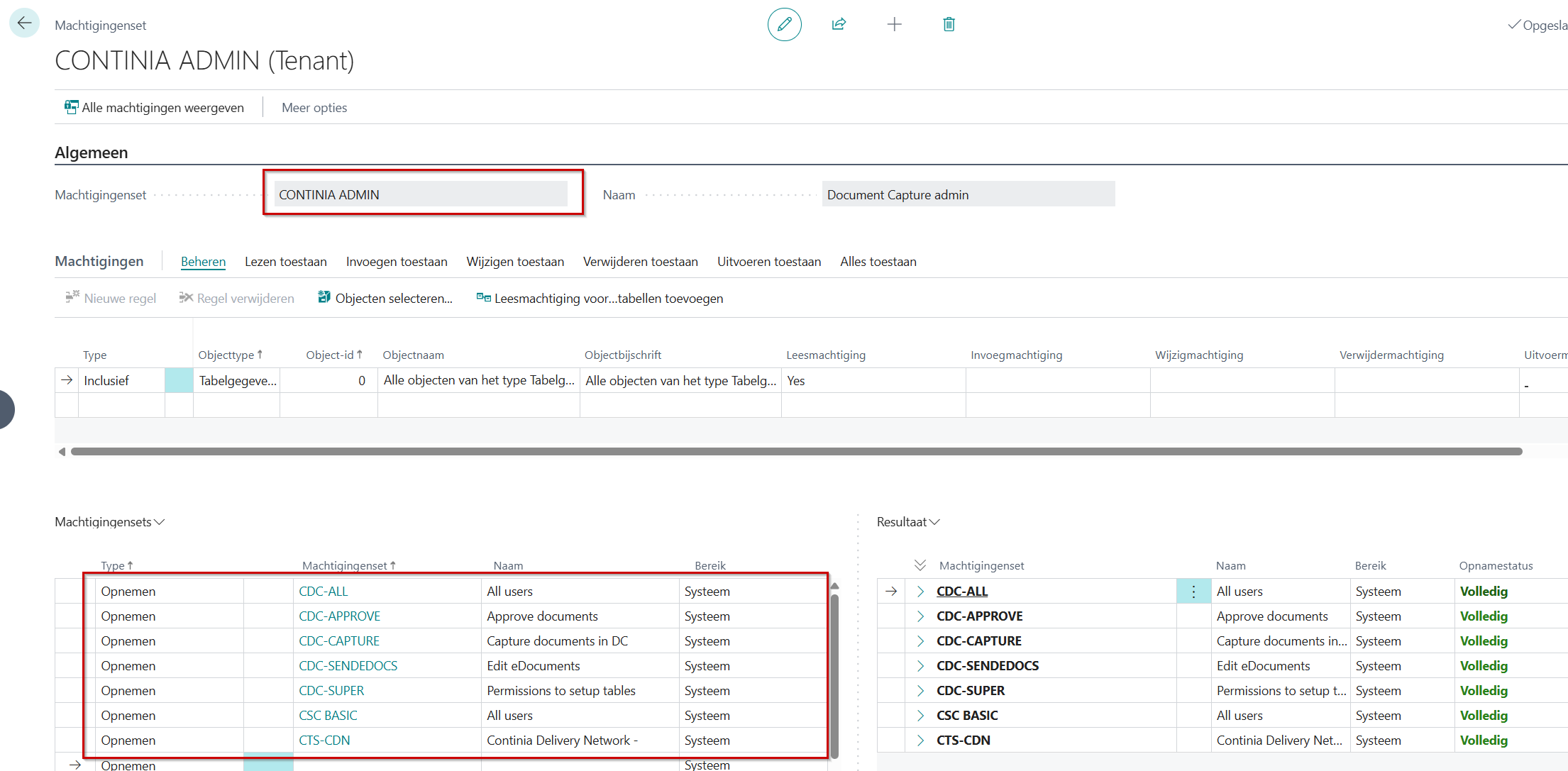
Task: Click bold CDC-ALL in Resultaat list
Action: 962,591
